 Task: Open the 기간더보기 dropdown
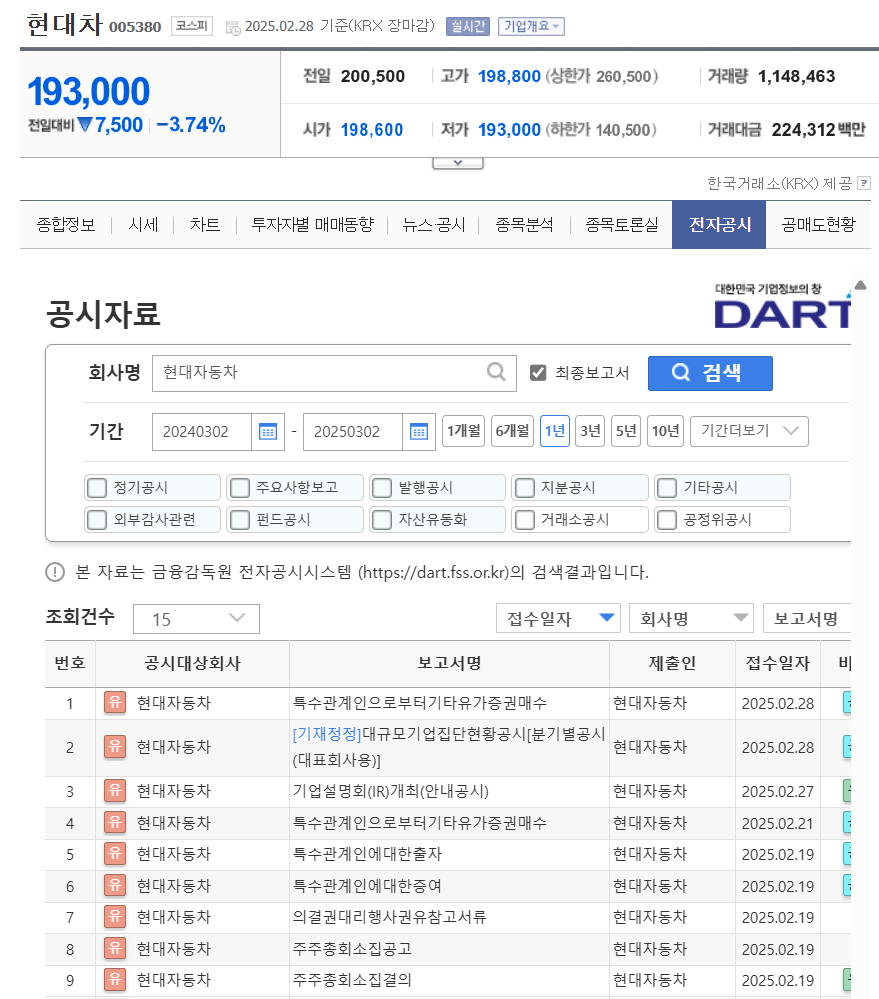pos(749,431)
